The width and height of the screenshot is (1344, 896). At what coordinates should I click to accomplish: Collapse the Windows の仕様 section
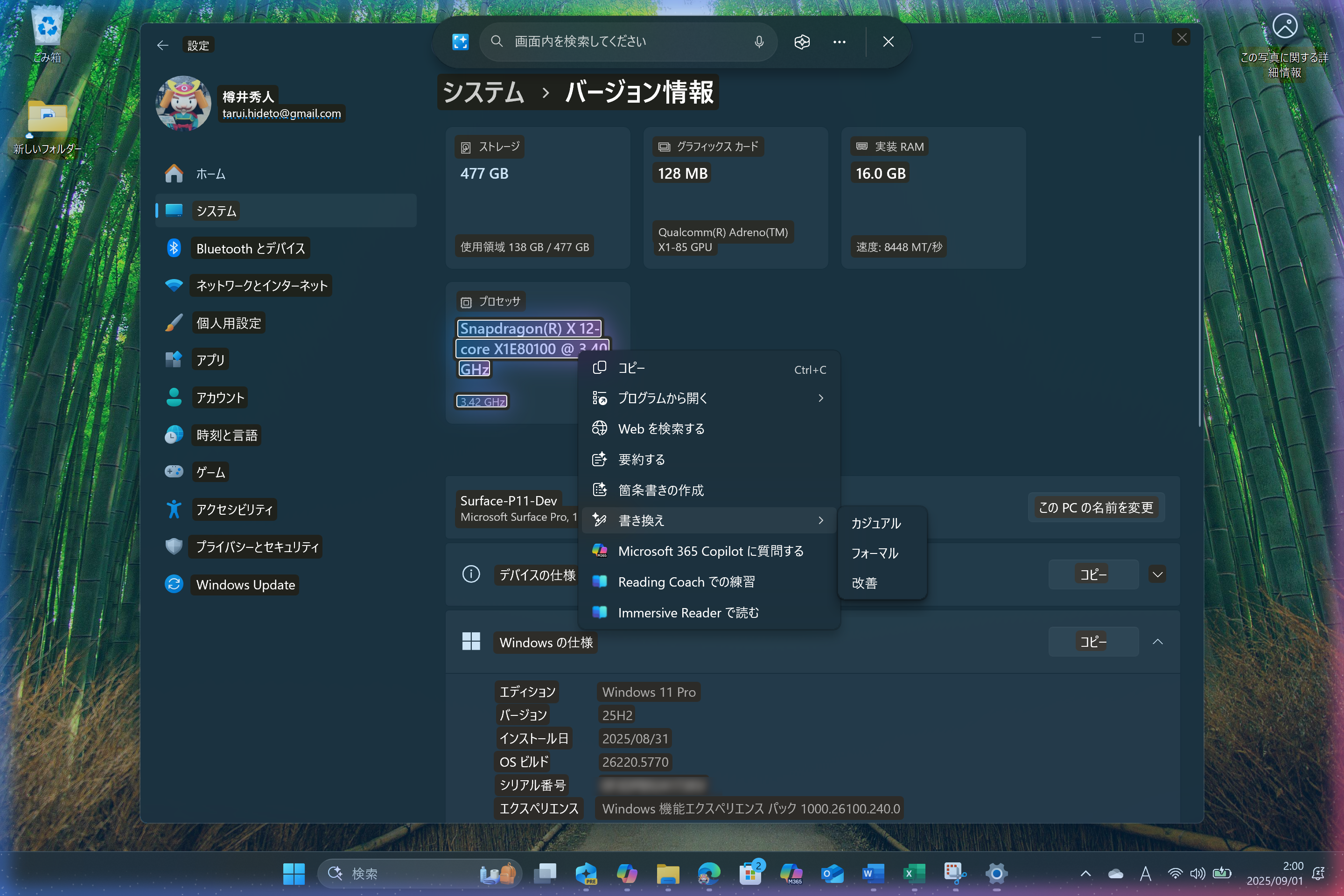[1157, 642]
